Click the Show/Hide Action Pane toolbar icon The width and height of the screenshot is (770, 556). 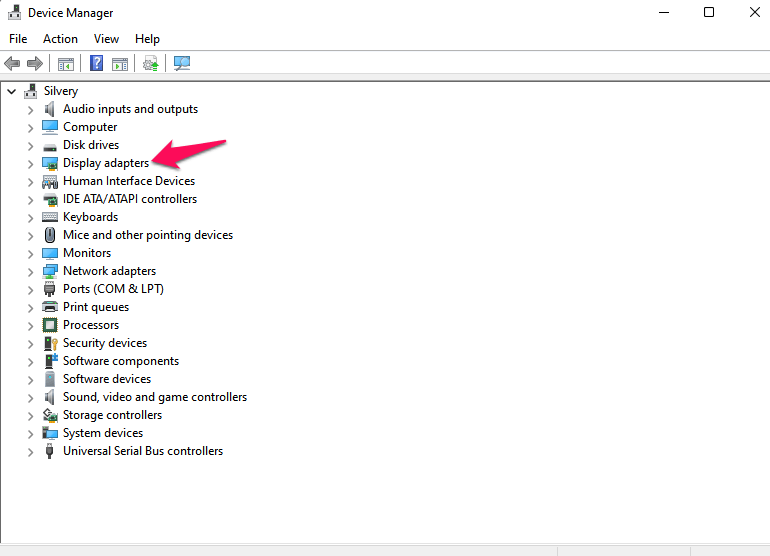[x=120, y=64]
